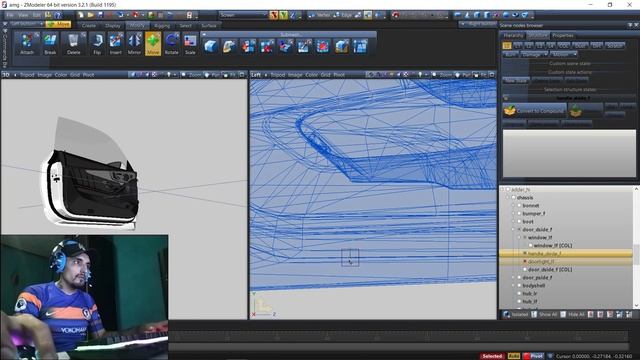This screenshot has width=640, height=360.
Task: Collapse the door_dside_f tree node
Action: click(x=513, y=229)
